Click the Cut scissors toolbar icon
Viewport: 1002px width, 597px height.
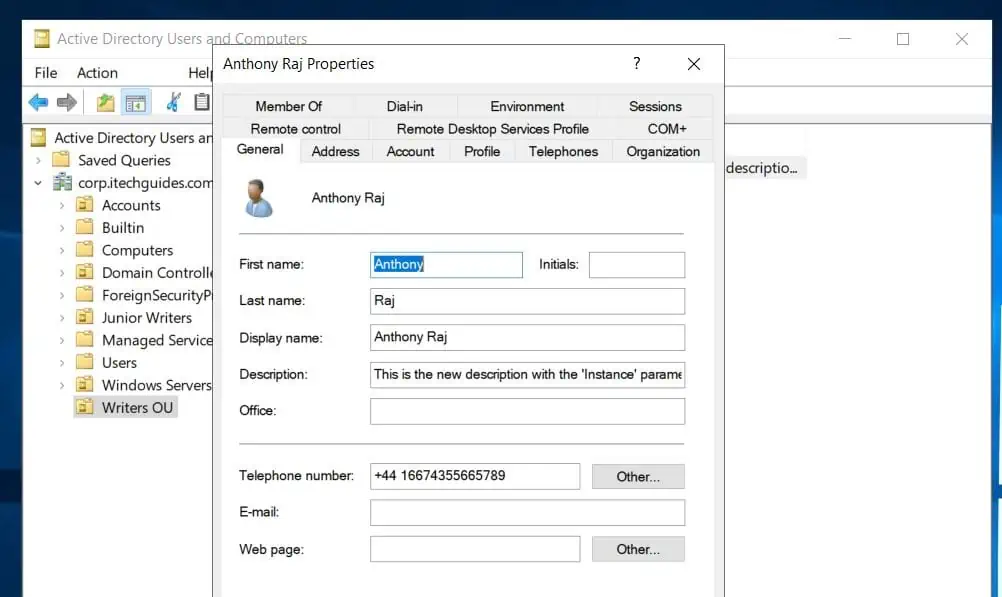coord(173,102)
